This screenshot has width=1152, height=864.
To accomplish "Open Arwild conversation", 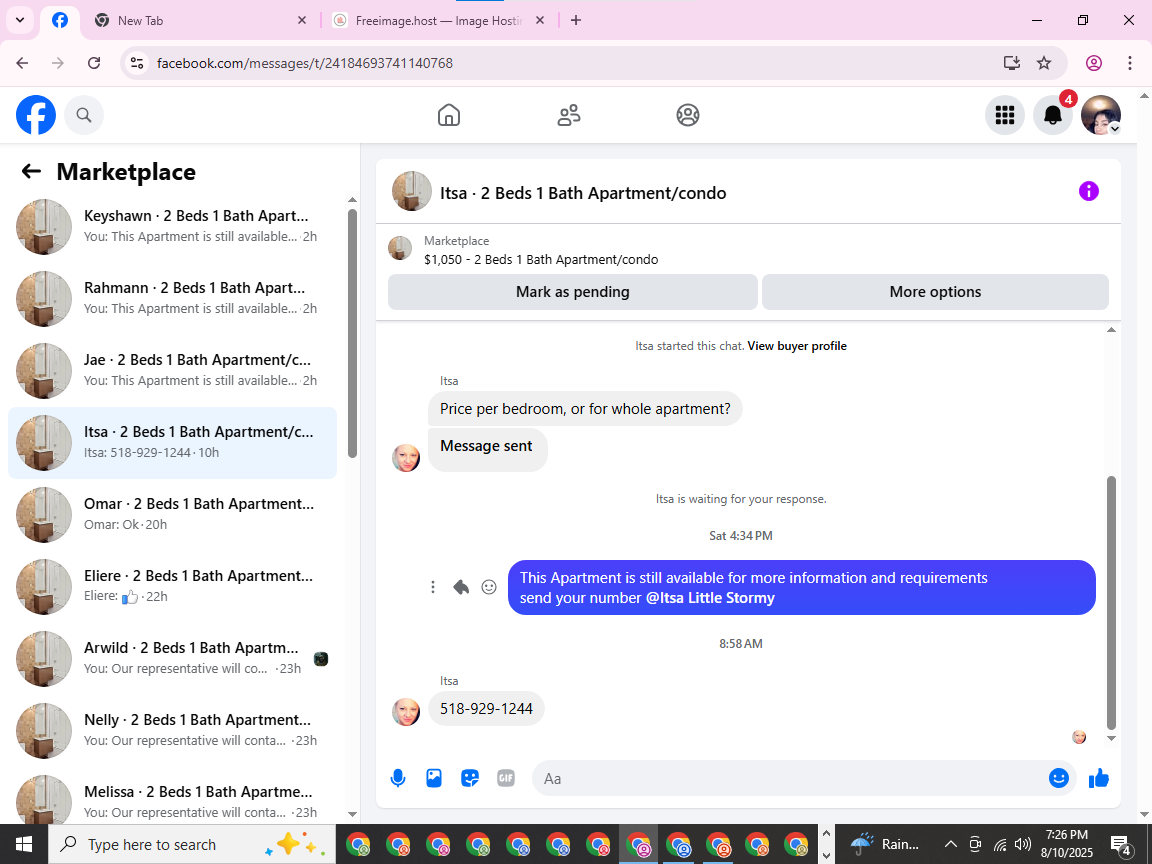I will (172, 658).
